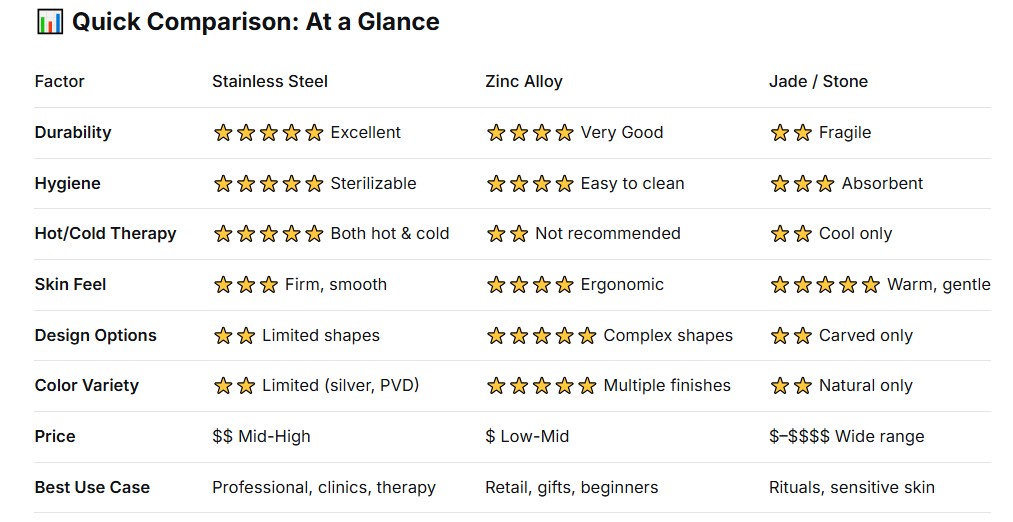Click the "Professional, clinics, therapy" cell

[x=324, y=487]
